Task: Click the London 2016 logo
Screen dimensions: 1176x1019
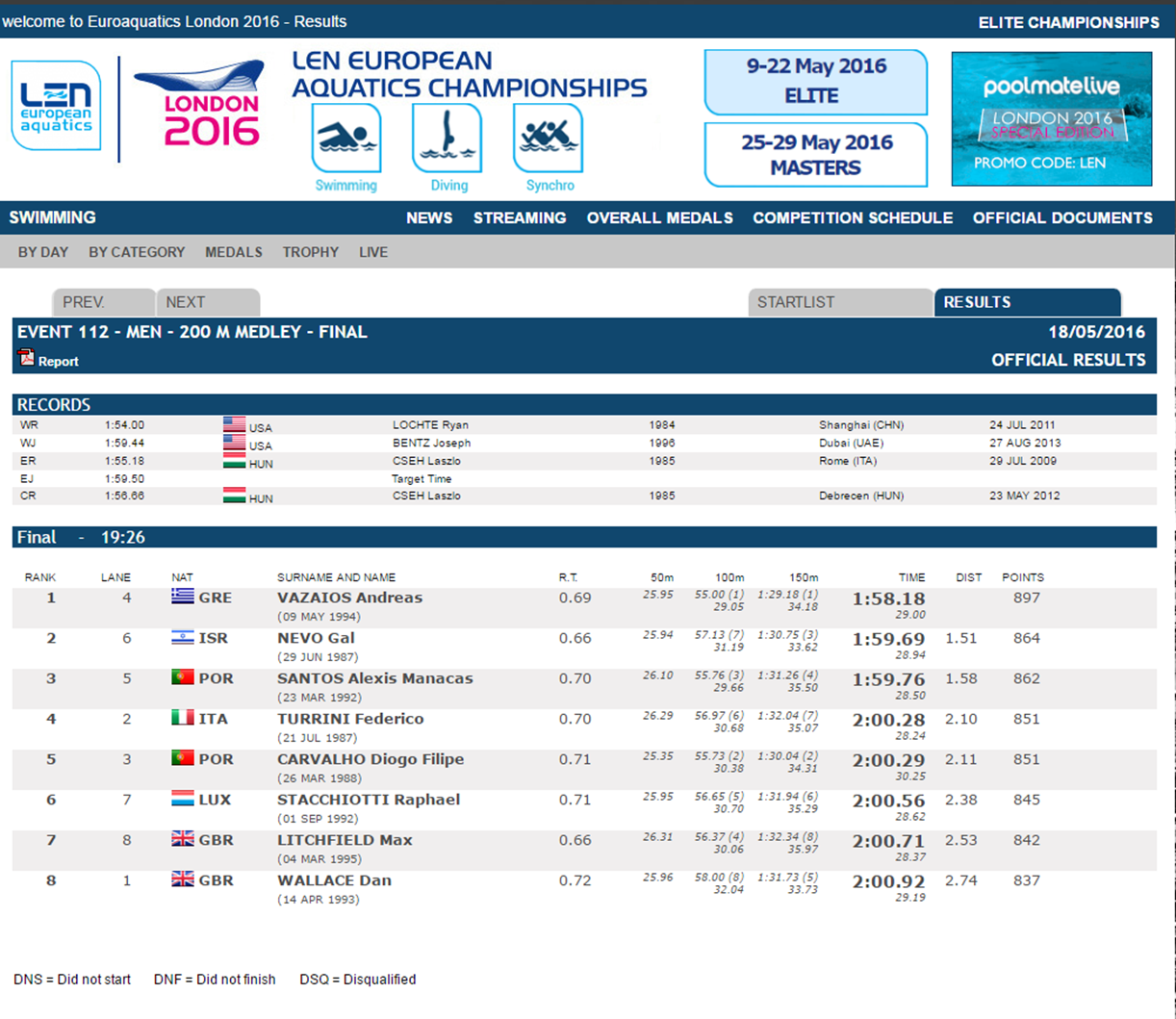Action: (199, 104)
